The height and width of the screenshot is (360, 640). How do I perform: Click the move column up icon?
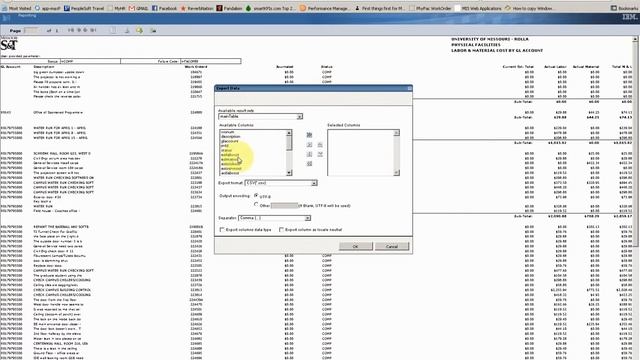click(320, 145)
